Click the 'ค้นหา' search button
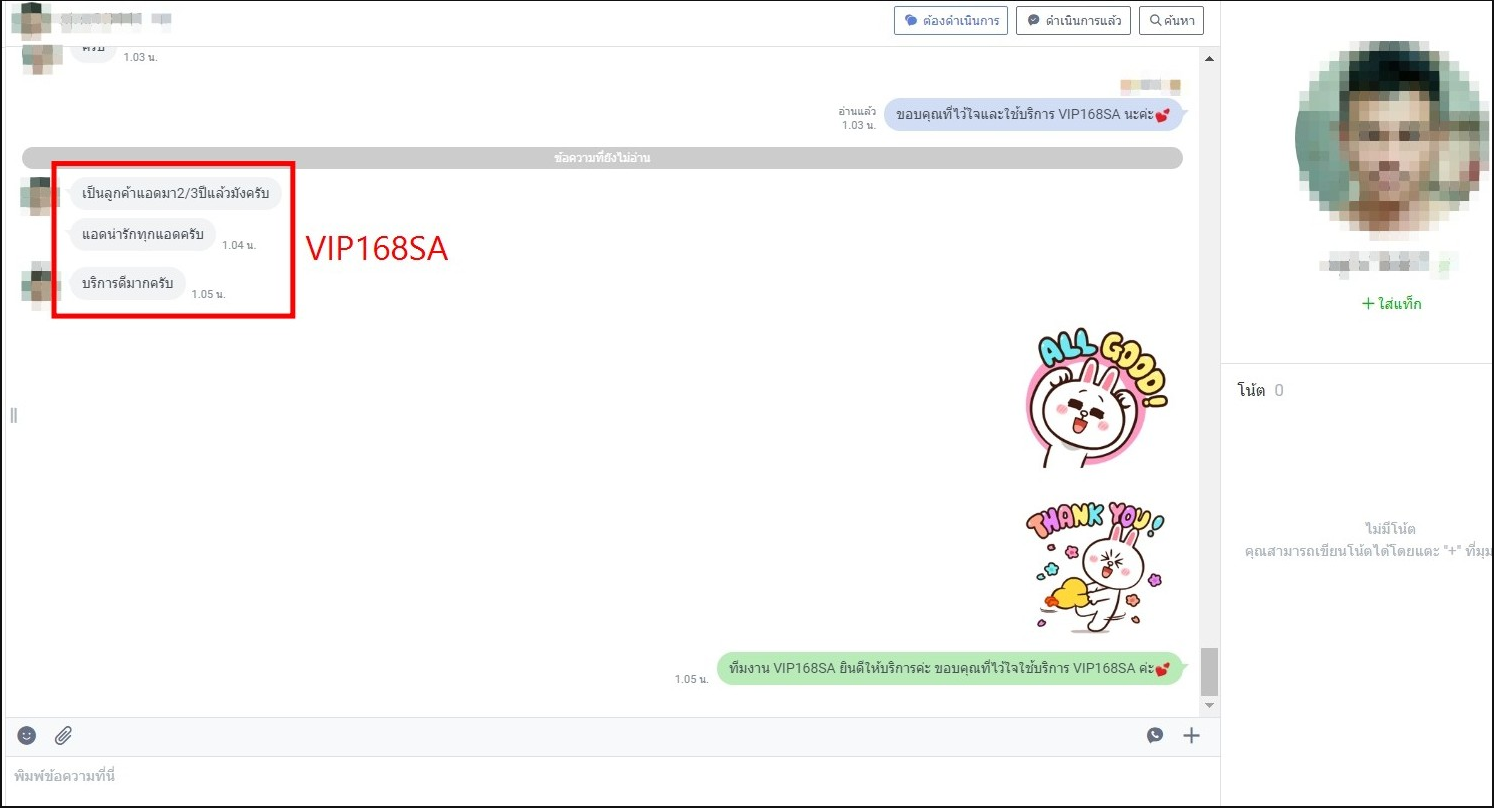 click(1171, 21)
